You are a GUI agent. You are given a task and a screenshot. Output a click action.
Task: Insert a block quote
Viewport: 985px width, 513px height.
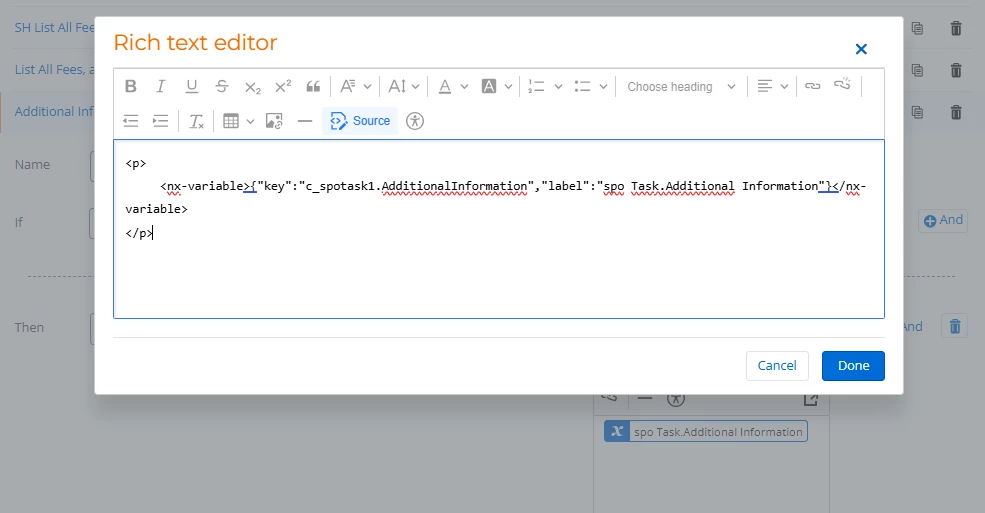coord(313,87)
